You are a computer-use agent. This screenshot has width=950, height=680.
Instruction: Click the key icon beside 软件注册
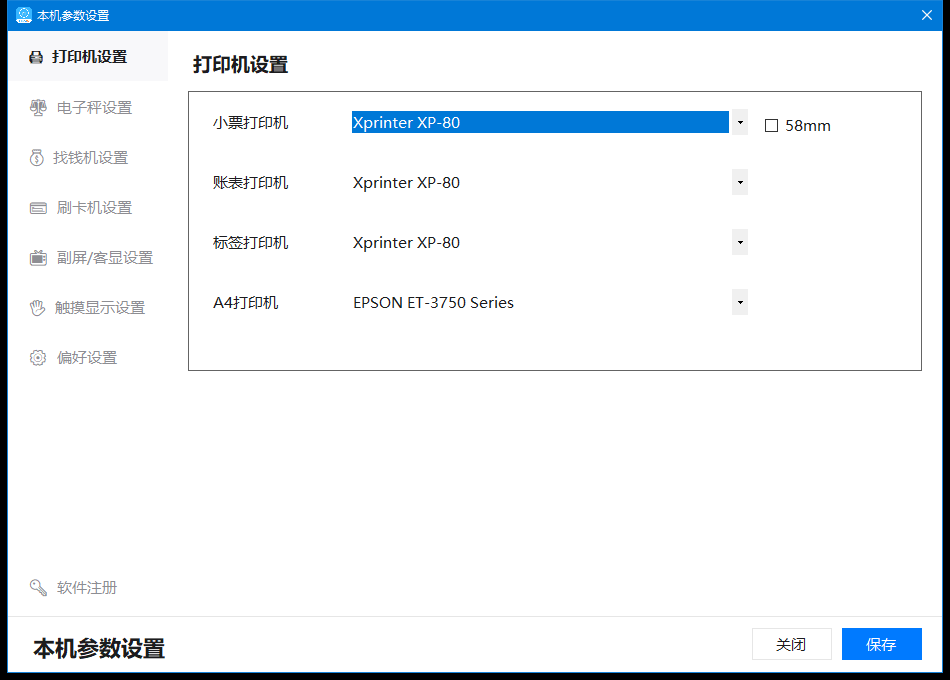pos(38,587)
